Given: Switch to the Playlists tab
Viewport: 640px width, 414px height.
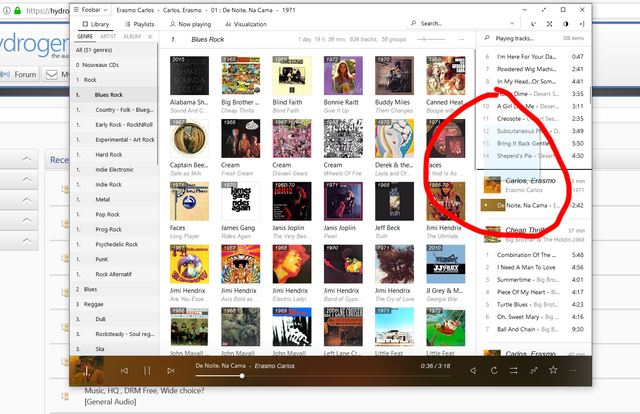Looking at the screenshot, I should (140, 24).
